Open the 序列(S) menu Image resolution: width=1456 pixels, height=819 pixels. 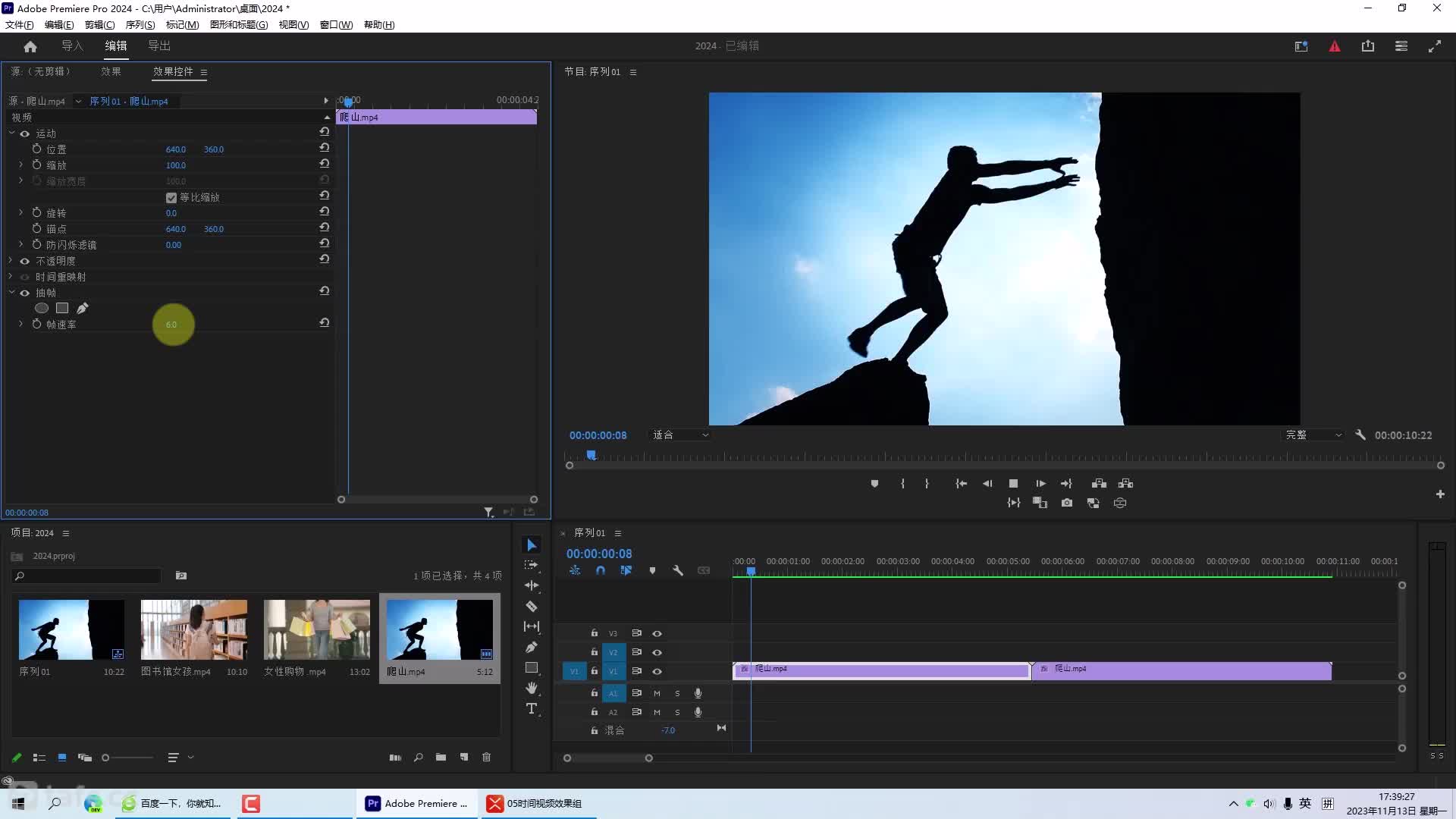(140, 24)
